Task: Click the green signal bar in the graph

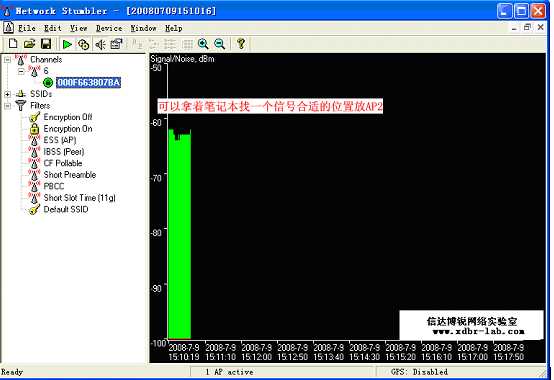Action: (179, 234)
